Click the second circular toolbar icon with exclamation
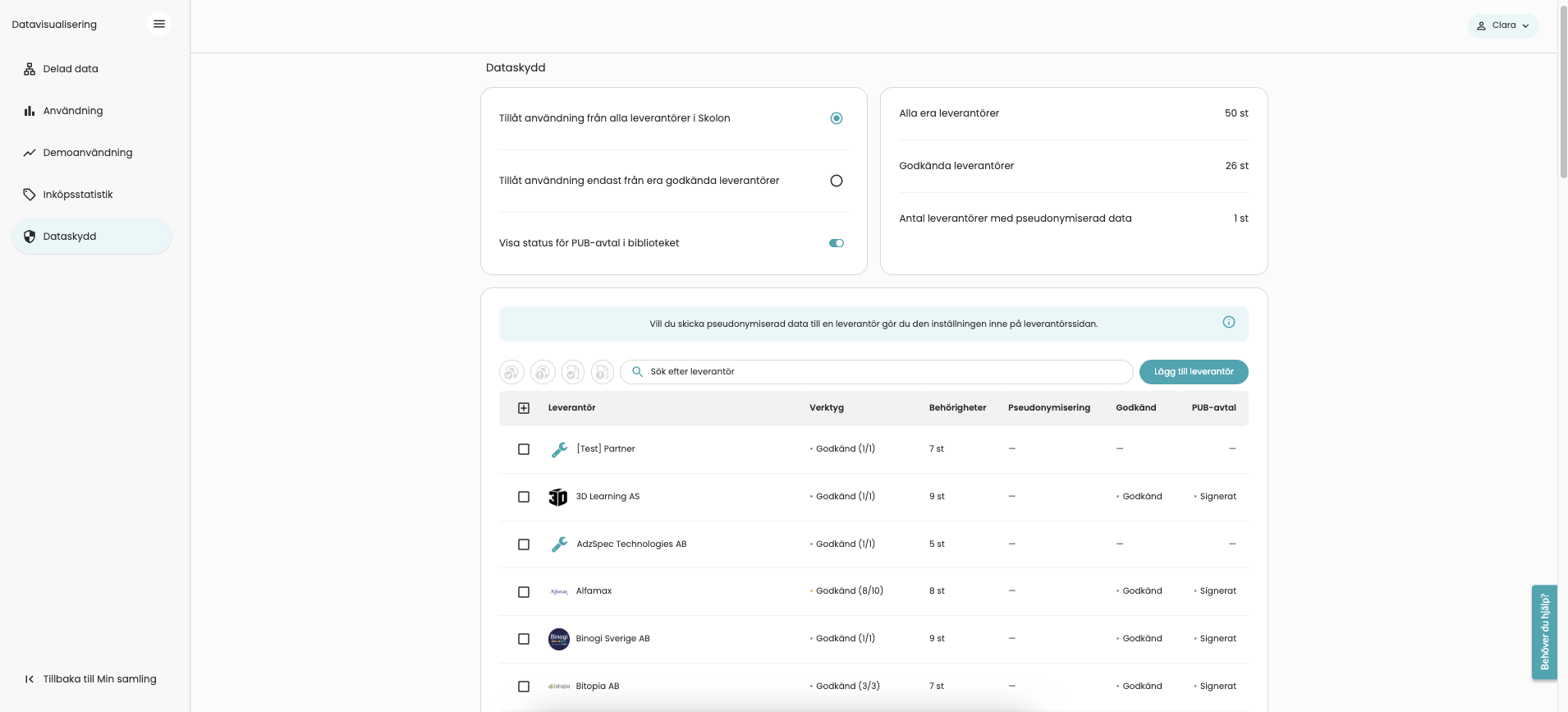Screen dimensions: 1568x712 543,372
